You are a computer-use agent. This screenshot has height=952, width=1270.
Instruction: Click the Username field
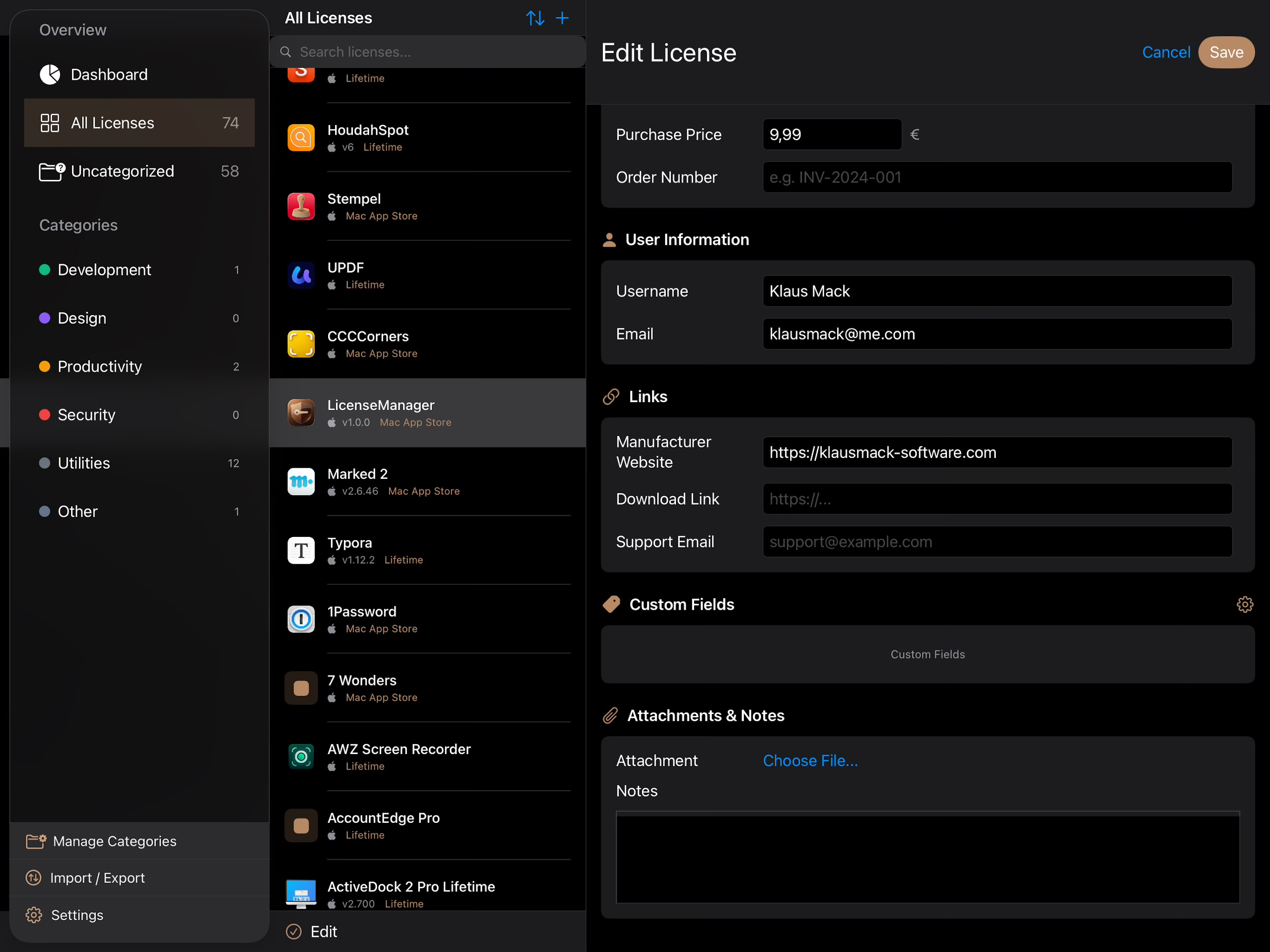(997, 291)
